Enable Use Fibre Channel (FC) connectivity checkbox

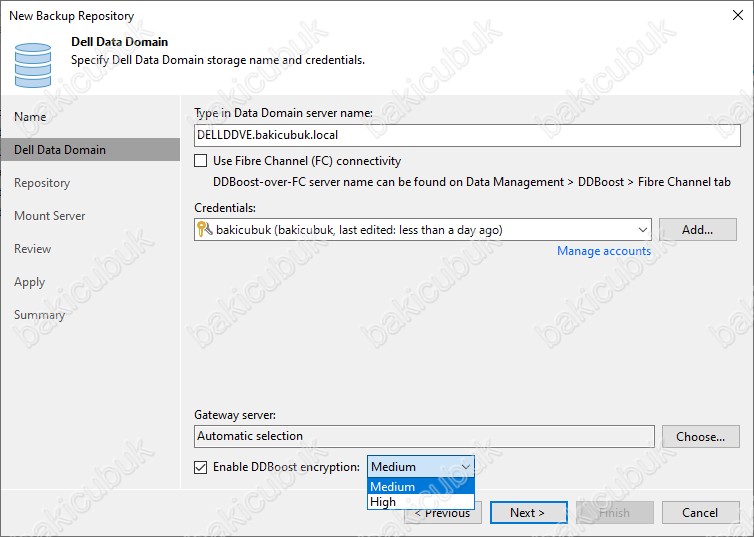click(x=201, y=161)
